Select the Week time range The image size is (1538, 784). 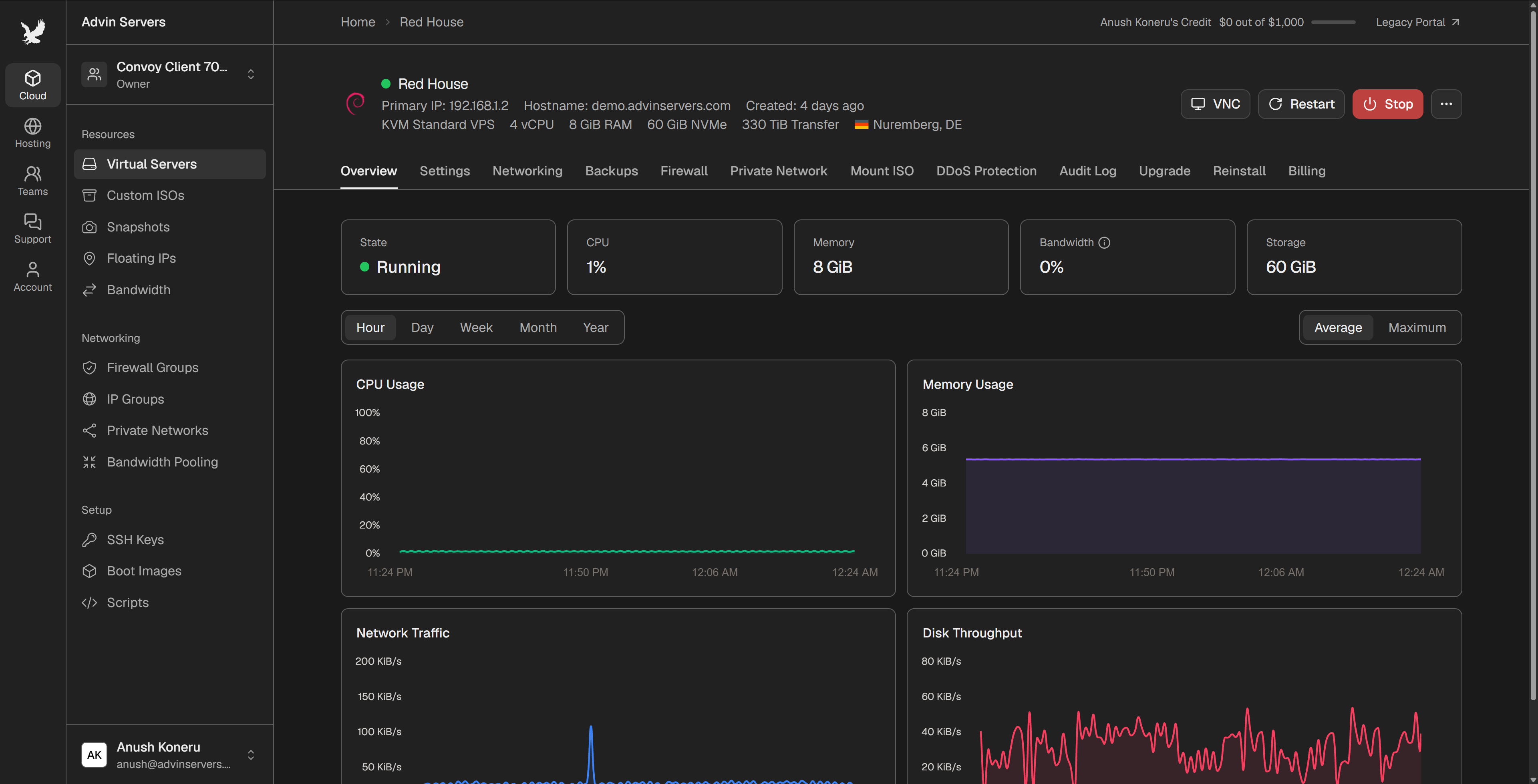click(x=476, y=327)
